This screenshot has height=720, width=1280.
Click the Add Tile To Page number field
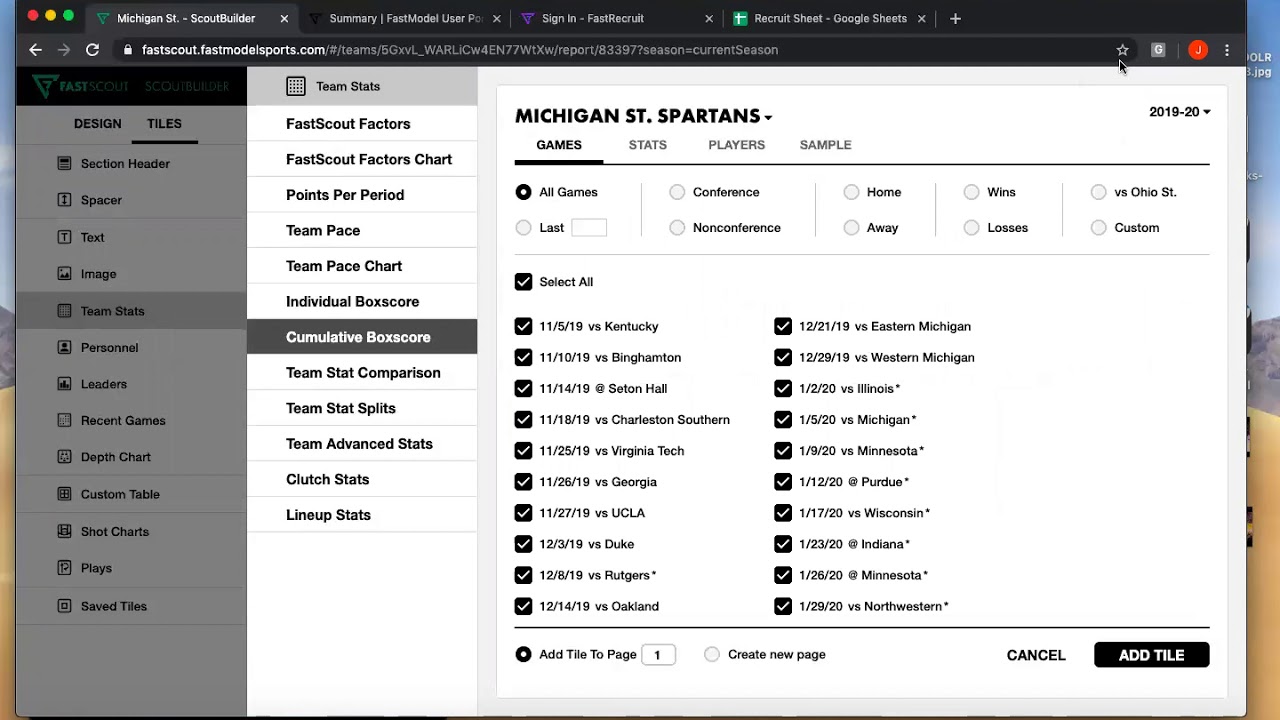click(658, 655)
